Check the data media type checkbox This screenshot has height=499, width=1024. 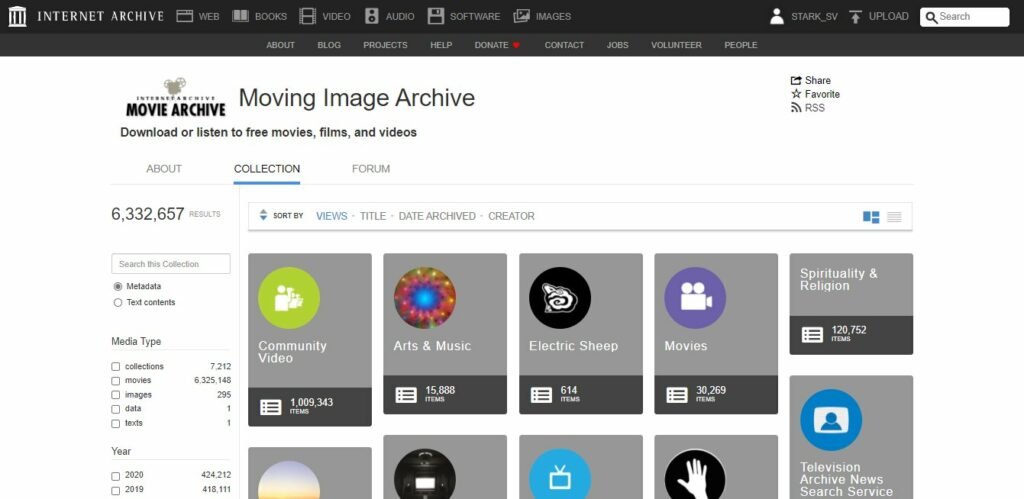(116, 409)
